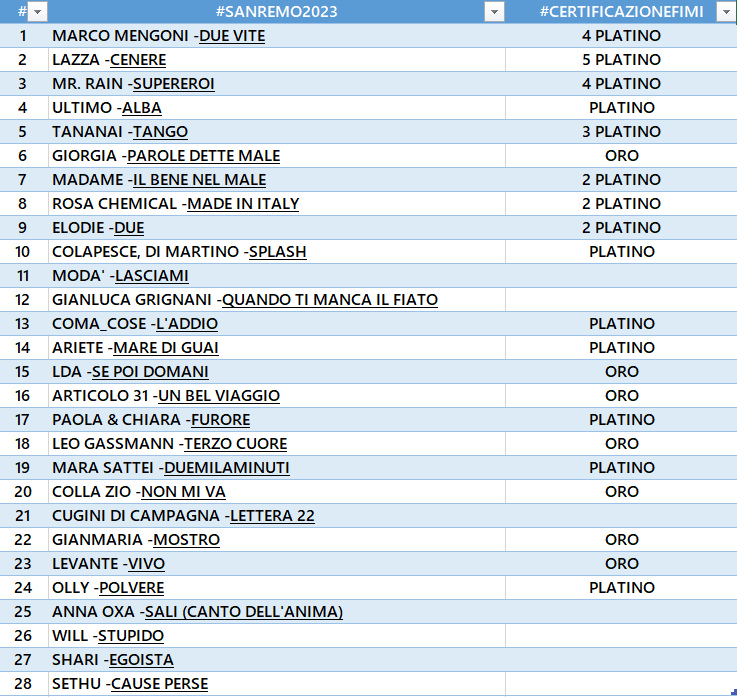Select ORO cell in LEO GASSMANN row
Image resolution: width=737 pixels, height=697 pixels.
point(621,443)
